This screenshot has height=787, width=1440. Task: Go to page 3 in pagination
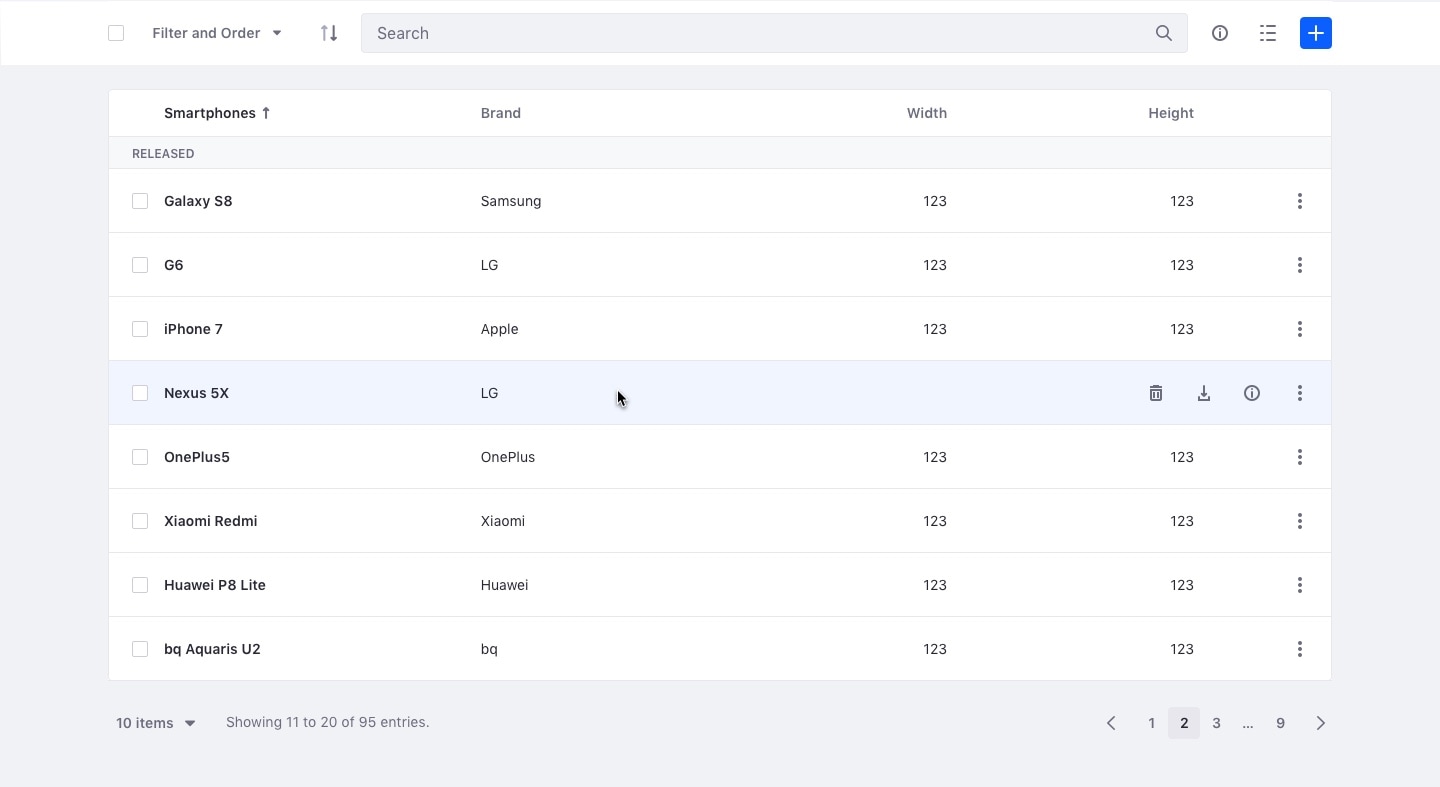(x=1216, y=723)
